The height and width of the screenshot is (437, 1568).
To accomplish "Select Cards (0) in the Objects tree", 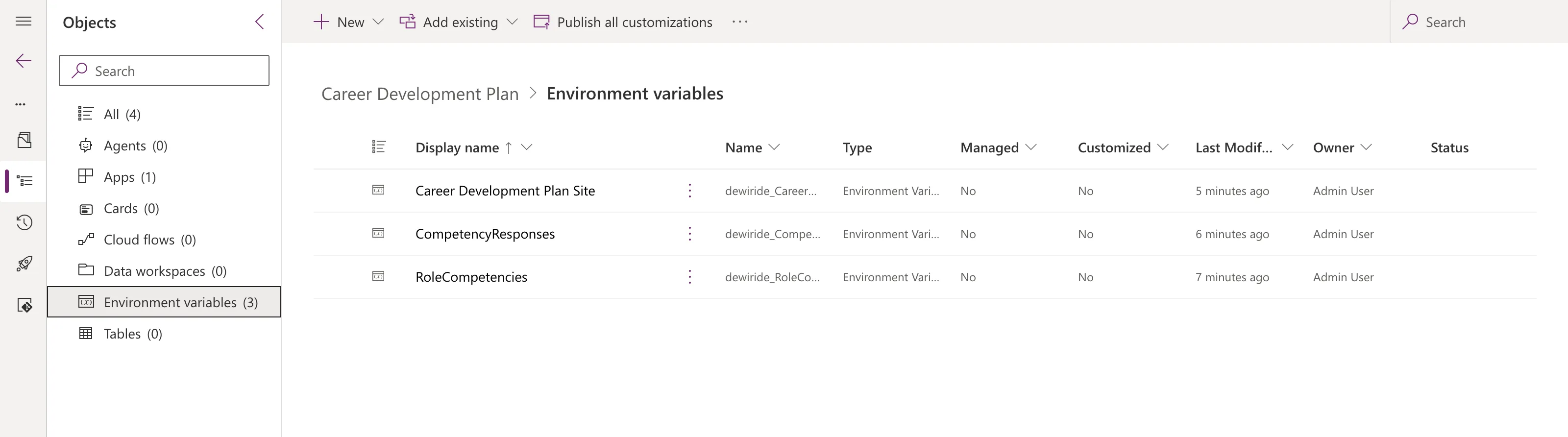I will pos(164,209).
